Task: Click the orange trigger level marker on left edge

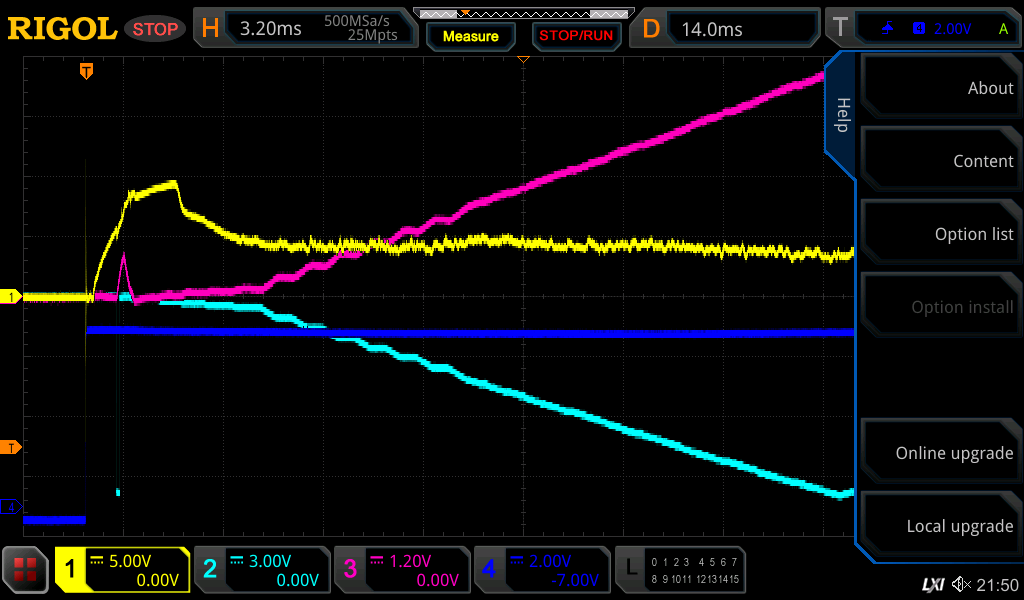Action: [x=11, y=447]
